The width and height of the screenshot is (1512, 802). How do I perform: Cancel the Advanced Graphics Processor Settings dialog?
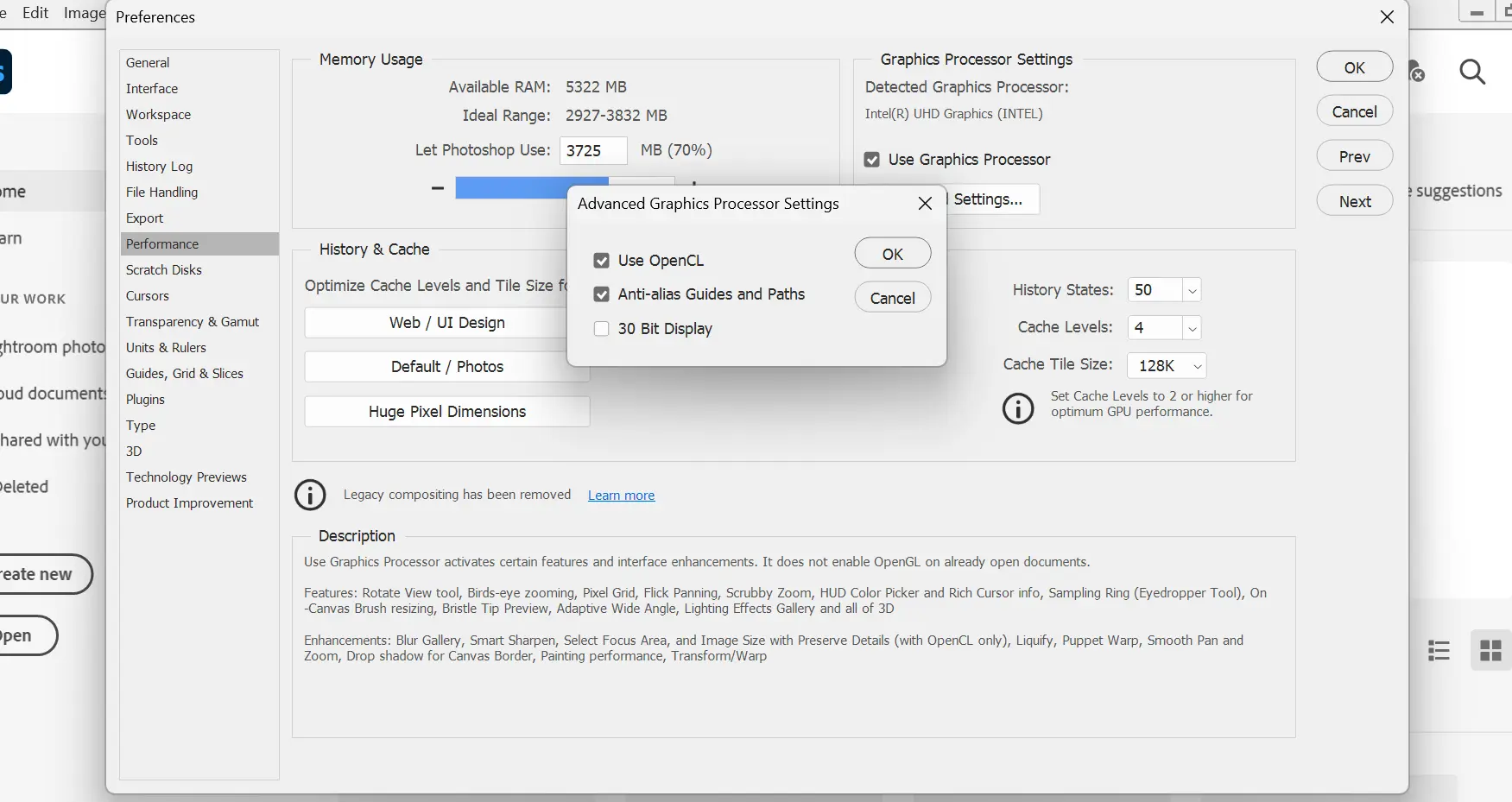pyautogui.click(x=893, y=298)
